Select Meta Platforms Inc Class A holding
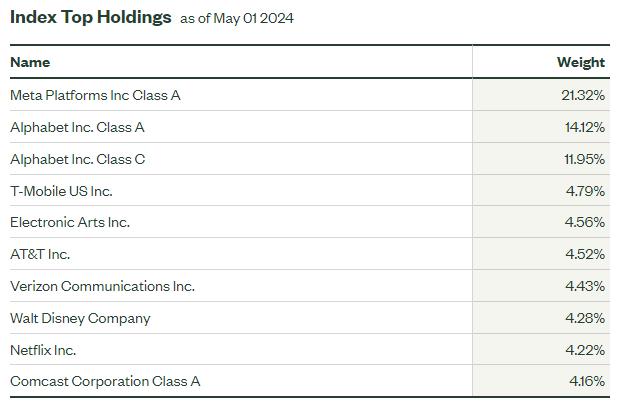Viewport: 628px width, 420px height. [x=95, y=95]
